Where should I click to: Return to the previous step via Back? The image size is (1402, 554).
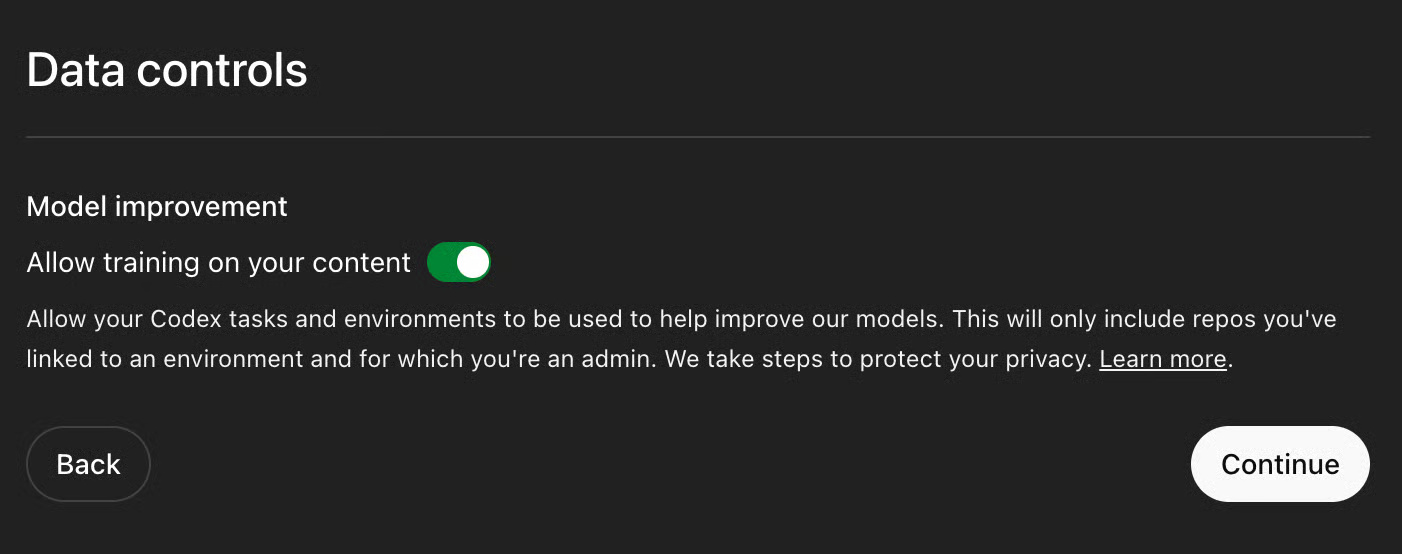point(88,464)
